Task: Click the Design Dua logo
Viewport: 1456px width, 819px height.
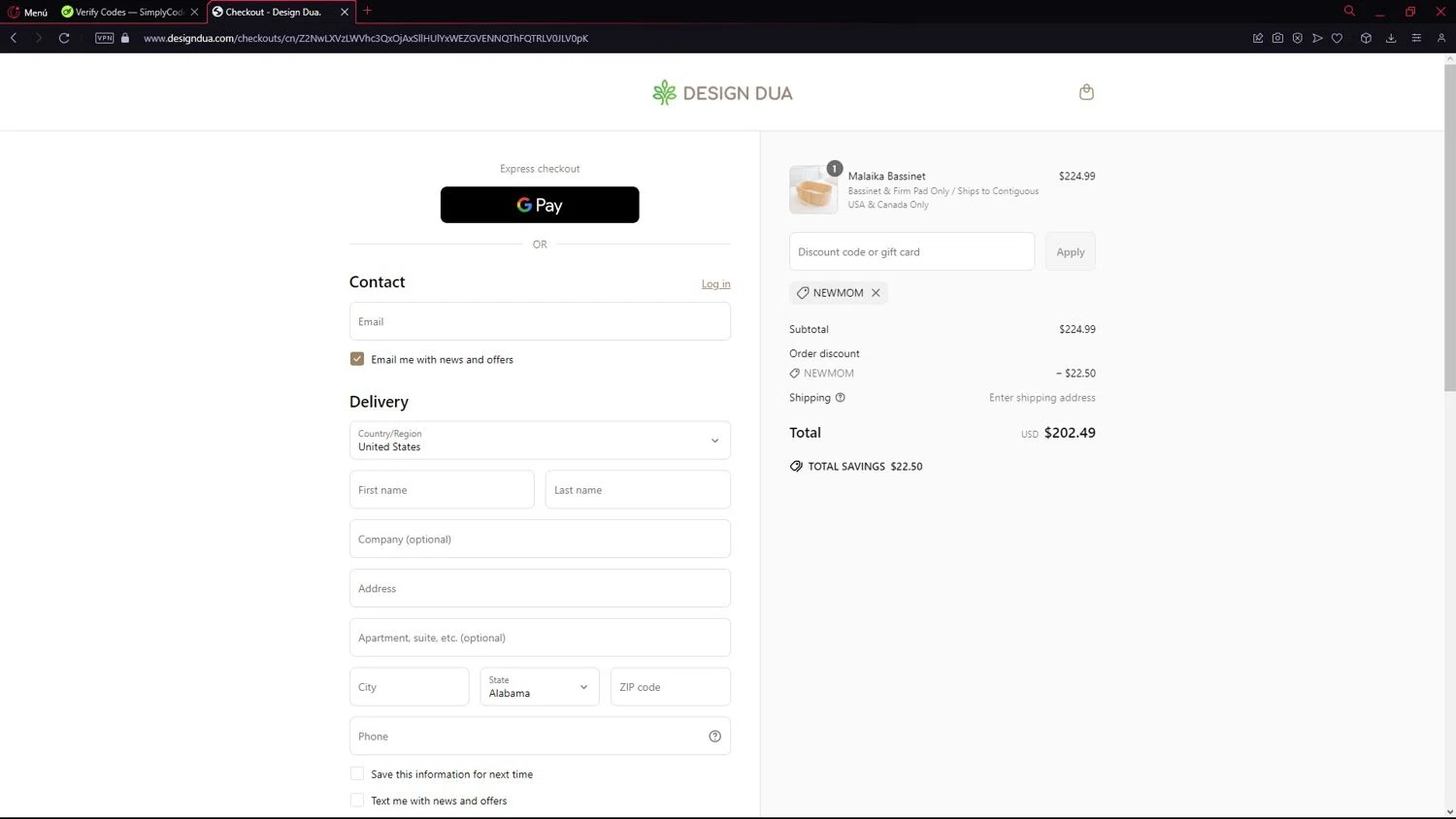Action: click(722, 93)
